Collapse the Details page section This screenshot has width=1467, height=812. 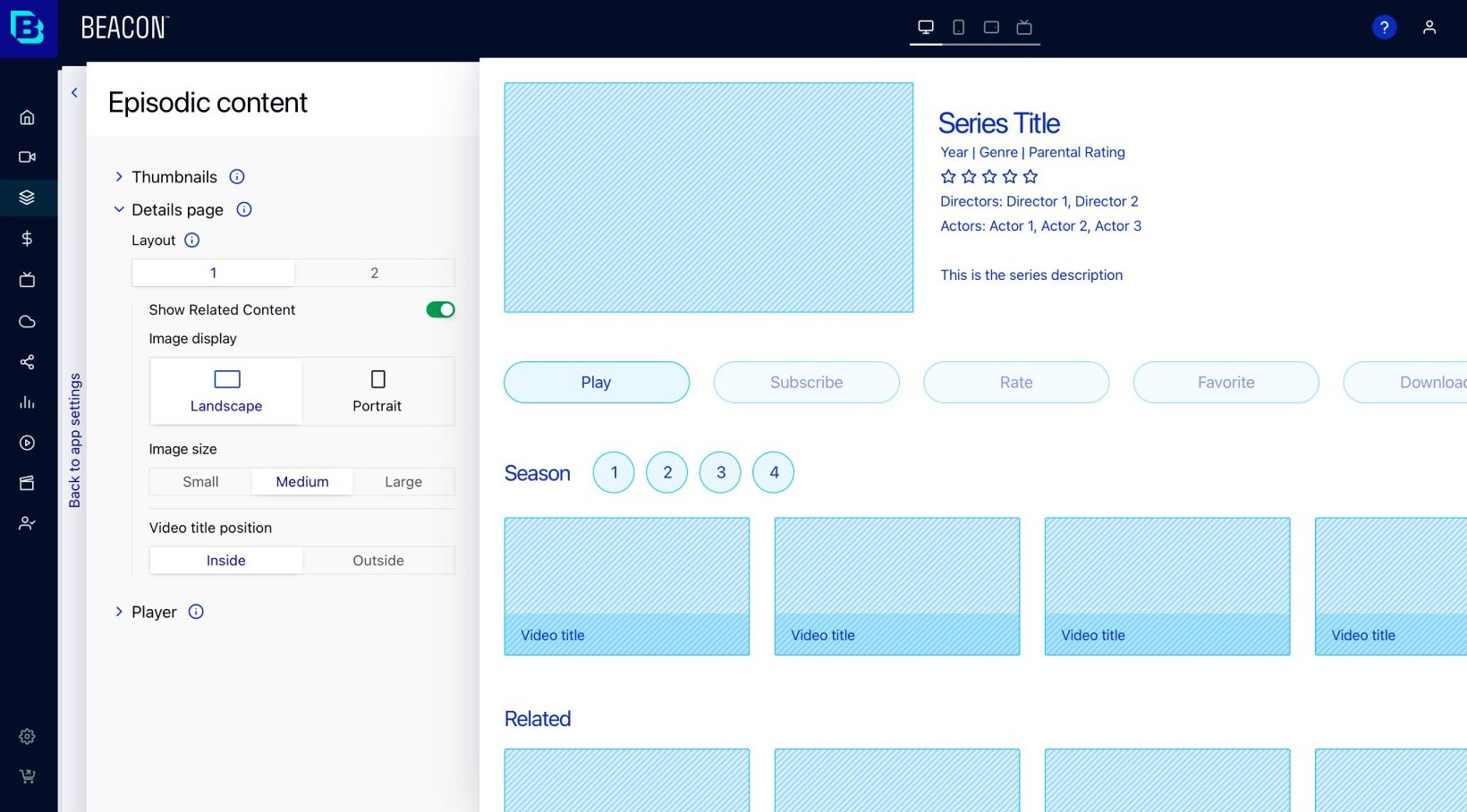point(119,209)
